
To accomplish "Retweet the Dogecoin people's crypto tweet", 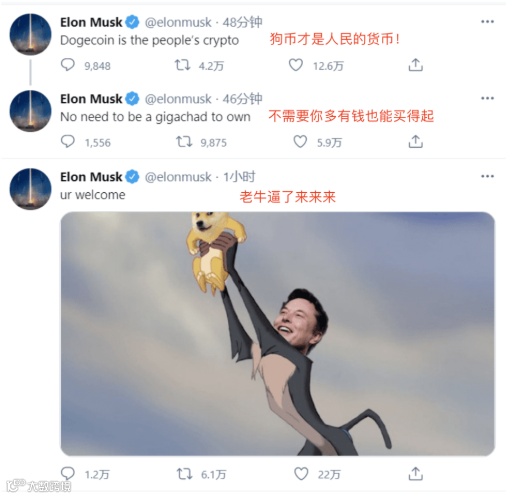I will click(183, 65).
